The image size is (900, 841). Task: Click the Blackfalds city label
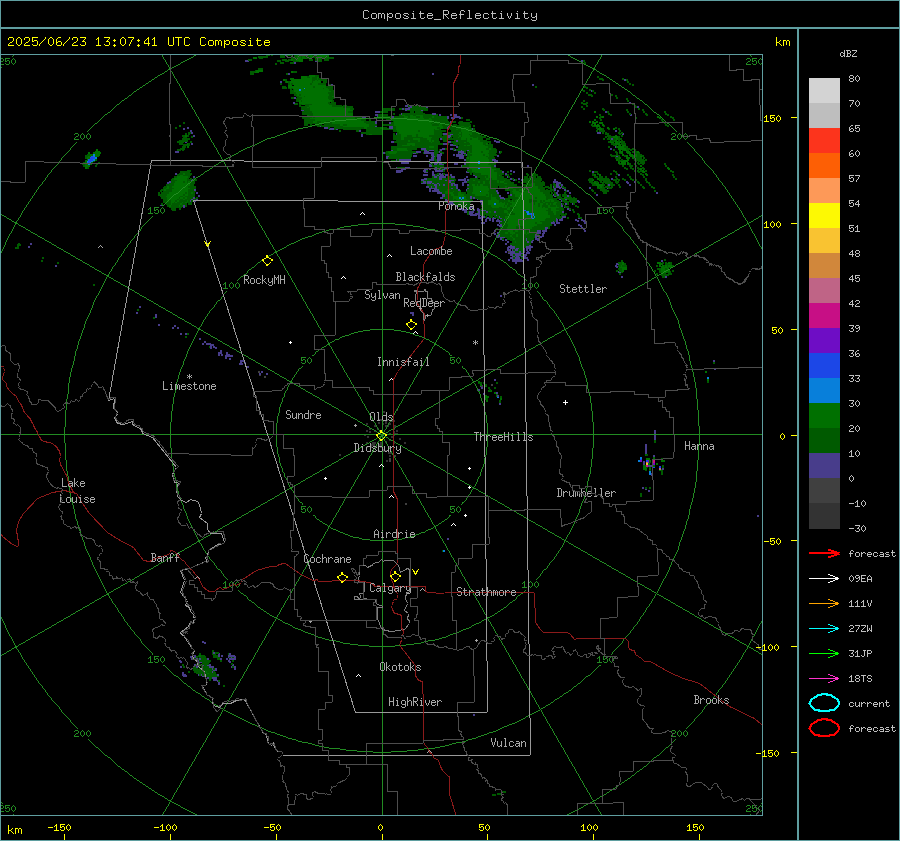425,277
